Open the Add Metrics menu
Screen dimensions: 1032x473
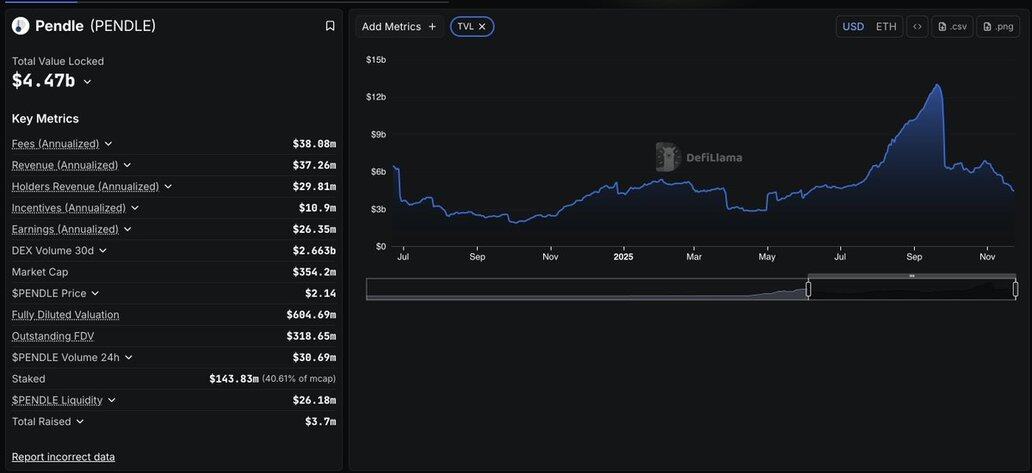tap(399, 27)
